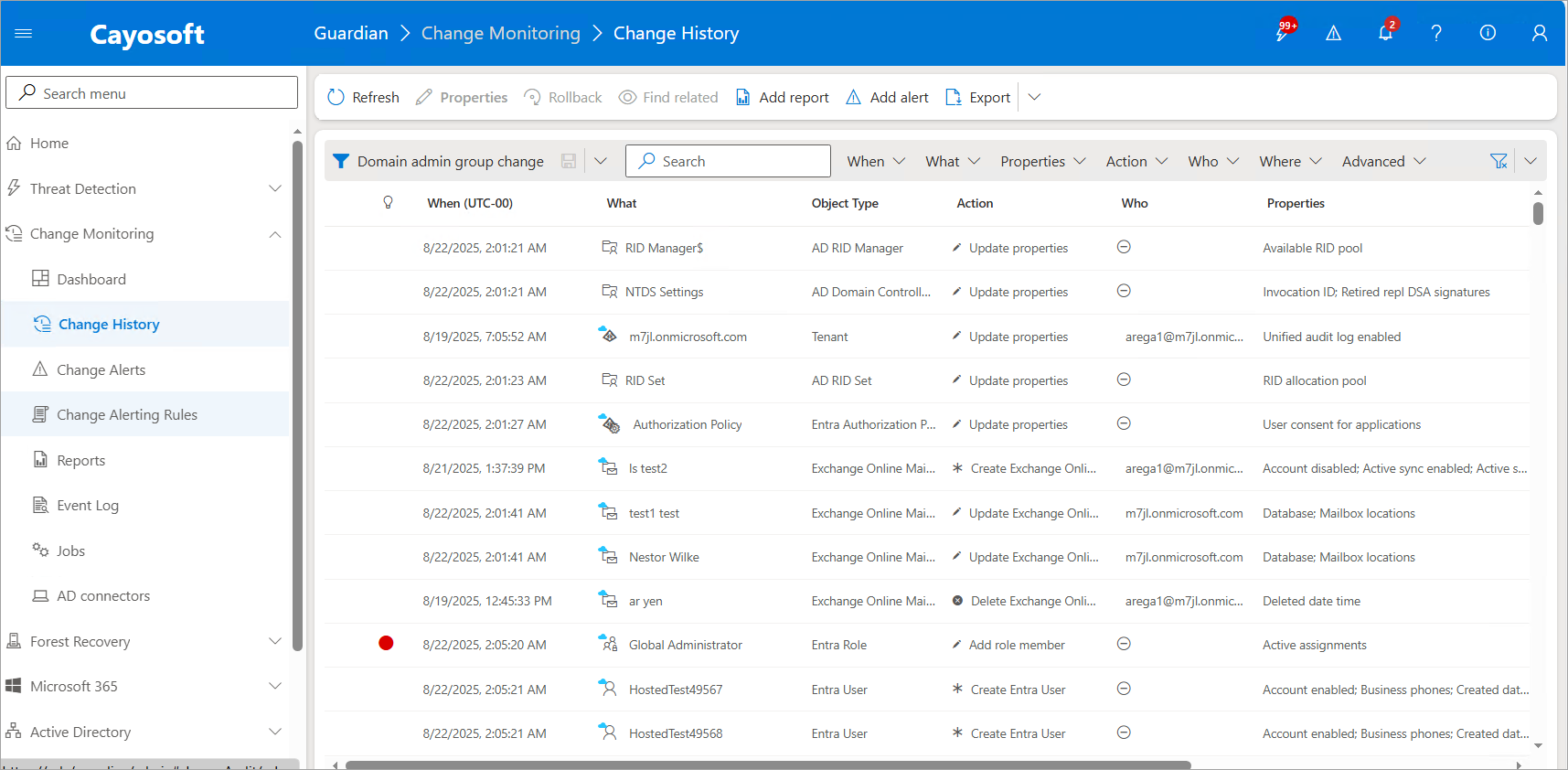This screenshot has height=770, width=1568.
Task: Click the save filter disk icon
Action: tap(569, 161)
